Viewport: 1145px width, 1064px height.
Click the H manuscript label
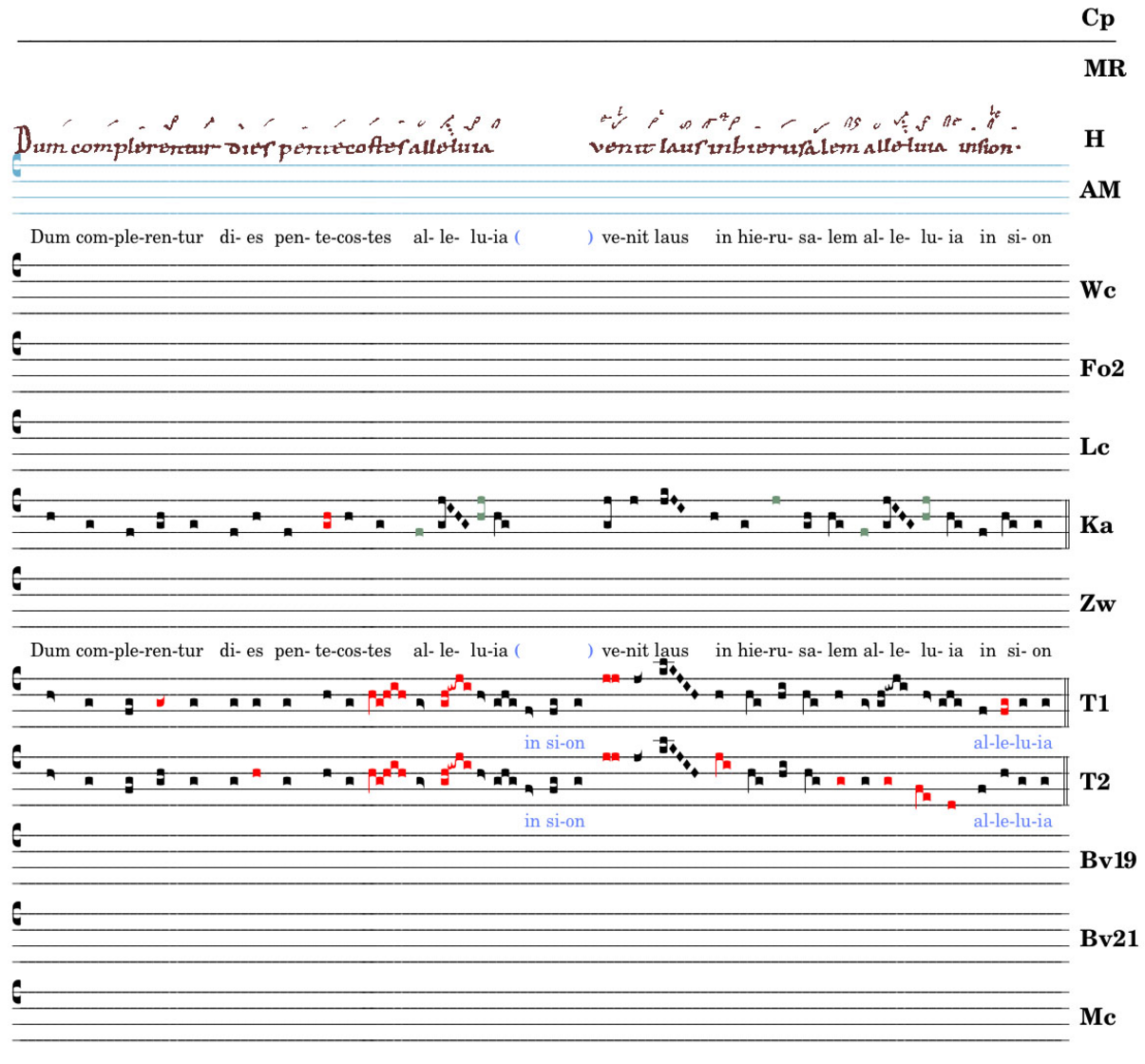(1094, 139)
